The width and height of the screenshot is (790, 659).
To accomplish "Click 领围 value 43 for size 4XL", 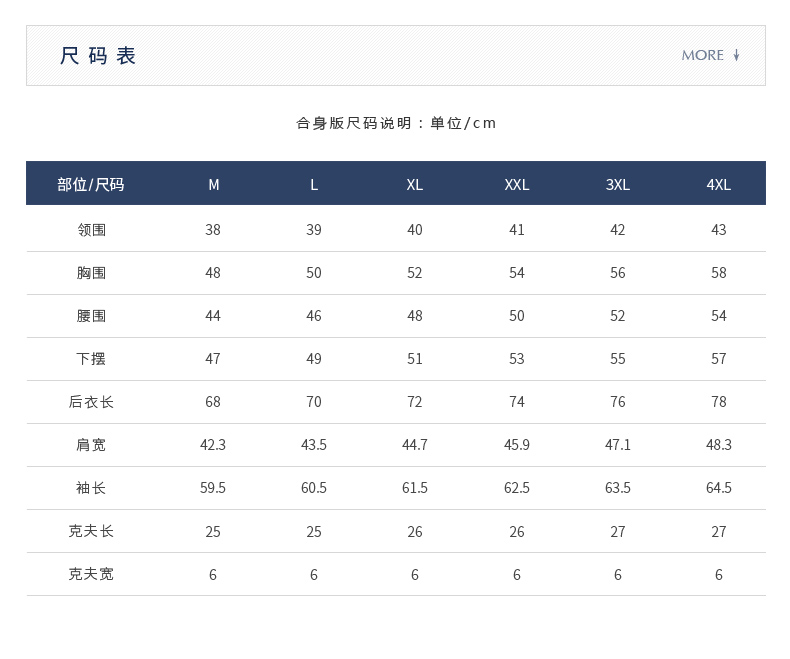I will point(718,230).
